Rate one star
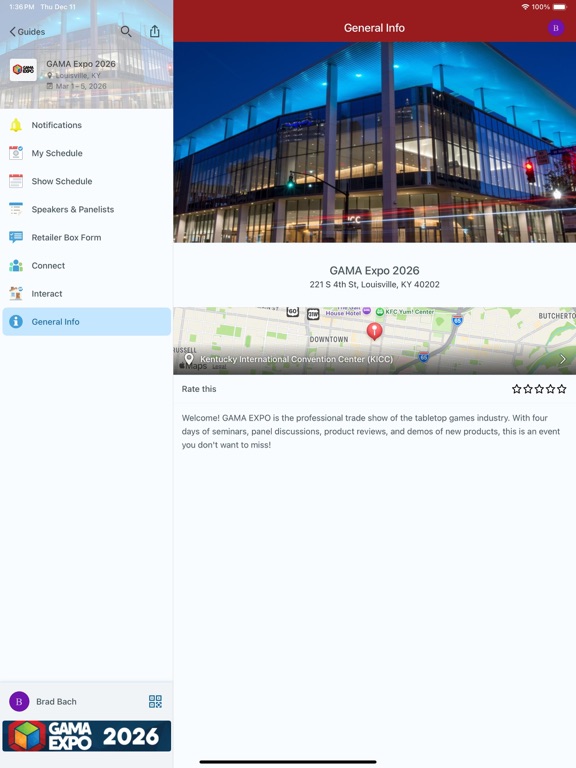The image size is (576, 768). click(x=516, y=389)
